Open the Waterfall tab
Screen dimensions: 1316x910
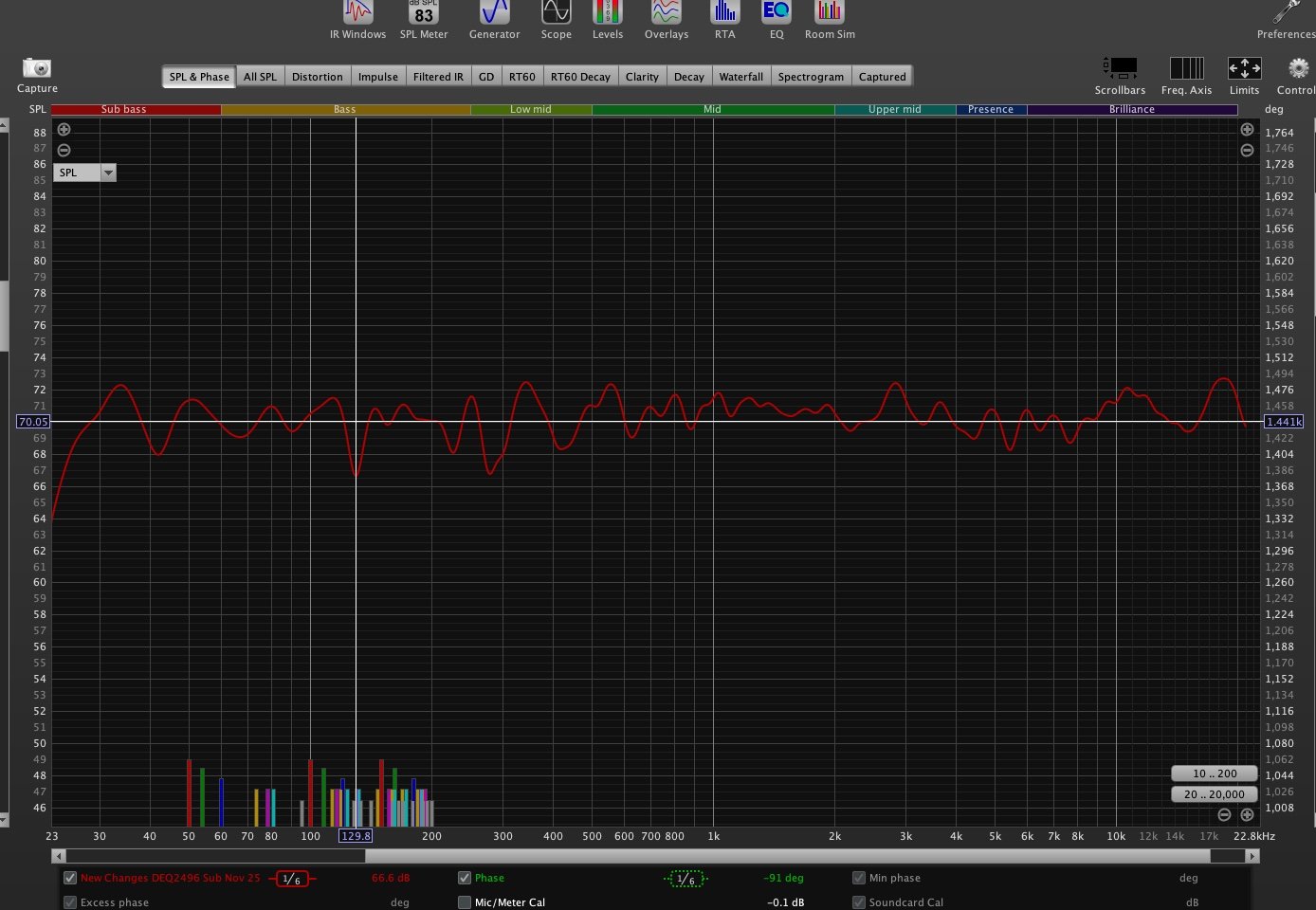(x=740, y=77)
